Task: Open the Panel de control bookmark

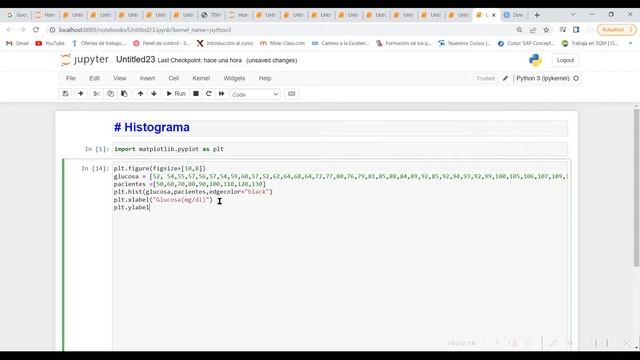Action: coord(161,43)
